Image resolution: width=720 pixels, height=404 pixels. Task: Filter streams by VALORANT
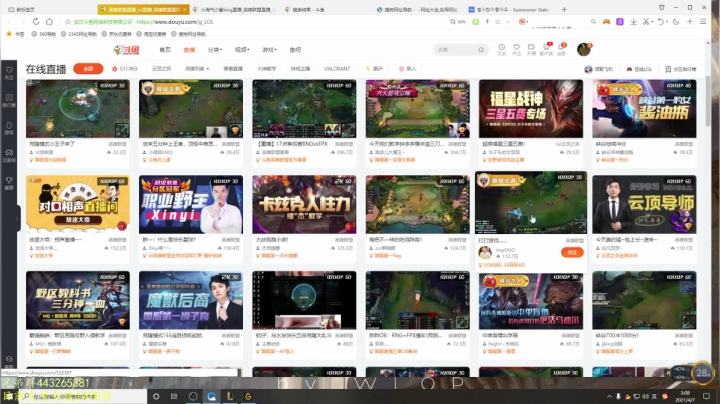[337, 69]
